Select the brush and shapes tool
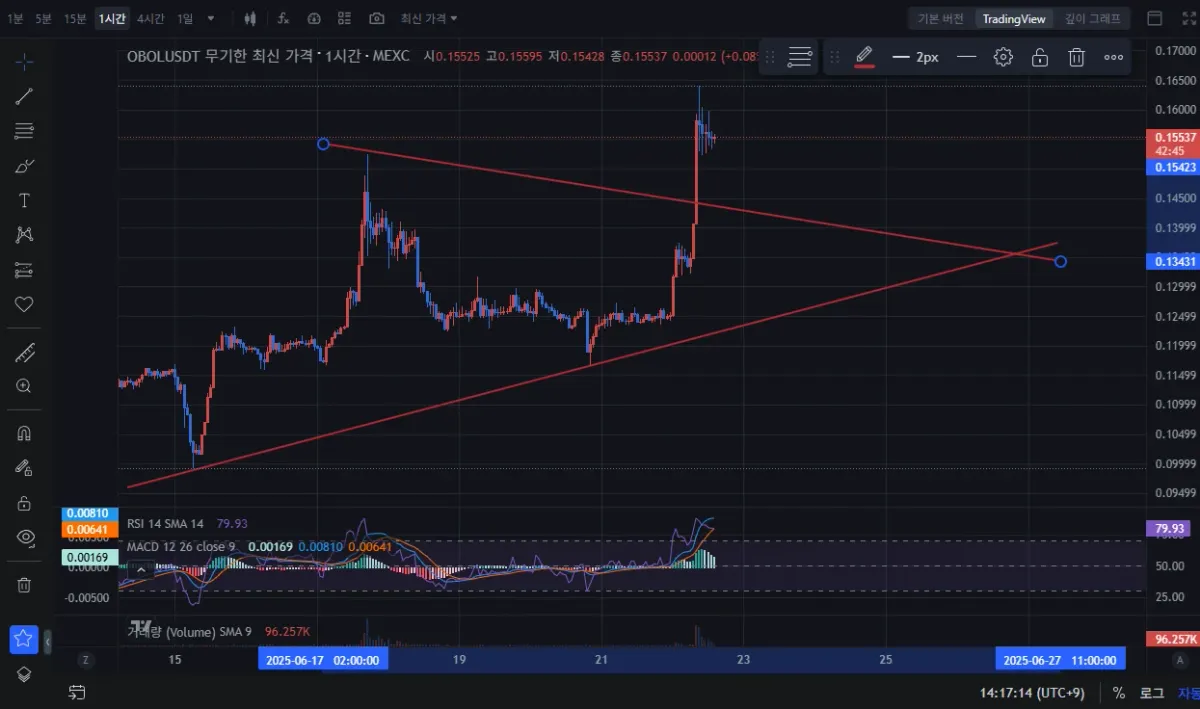 (x=24, y=166)
